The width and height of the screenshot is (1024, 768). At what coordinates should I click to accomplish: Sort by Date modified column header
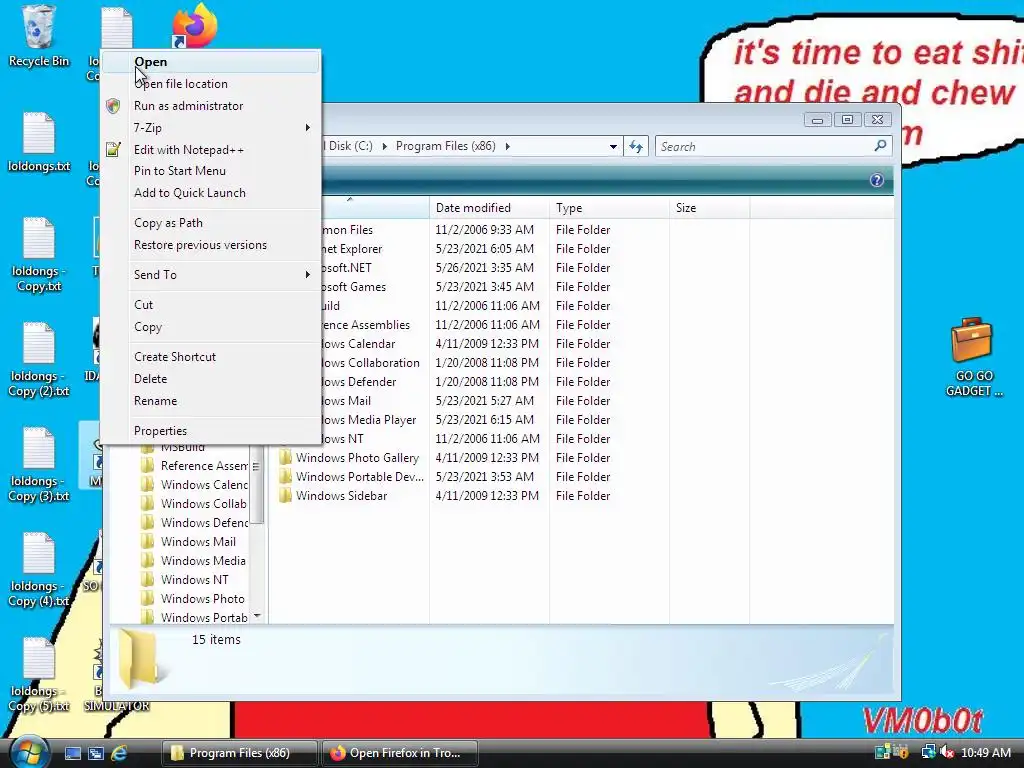(x=489, y=208)
